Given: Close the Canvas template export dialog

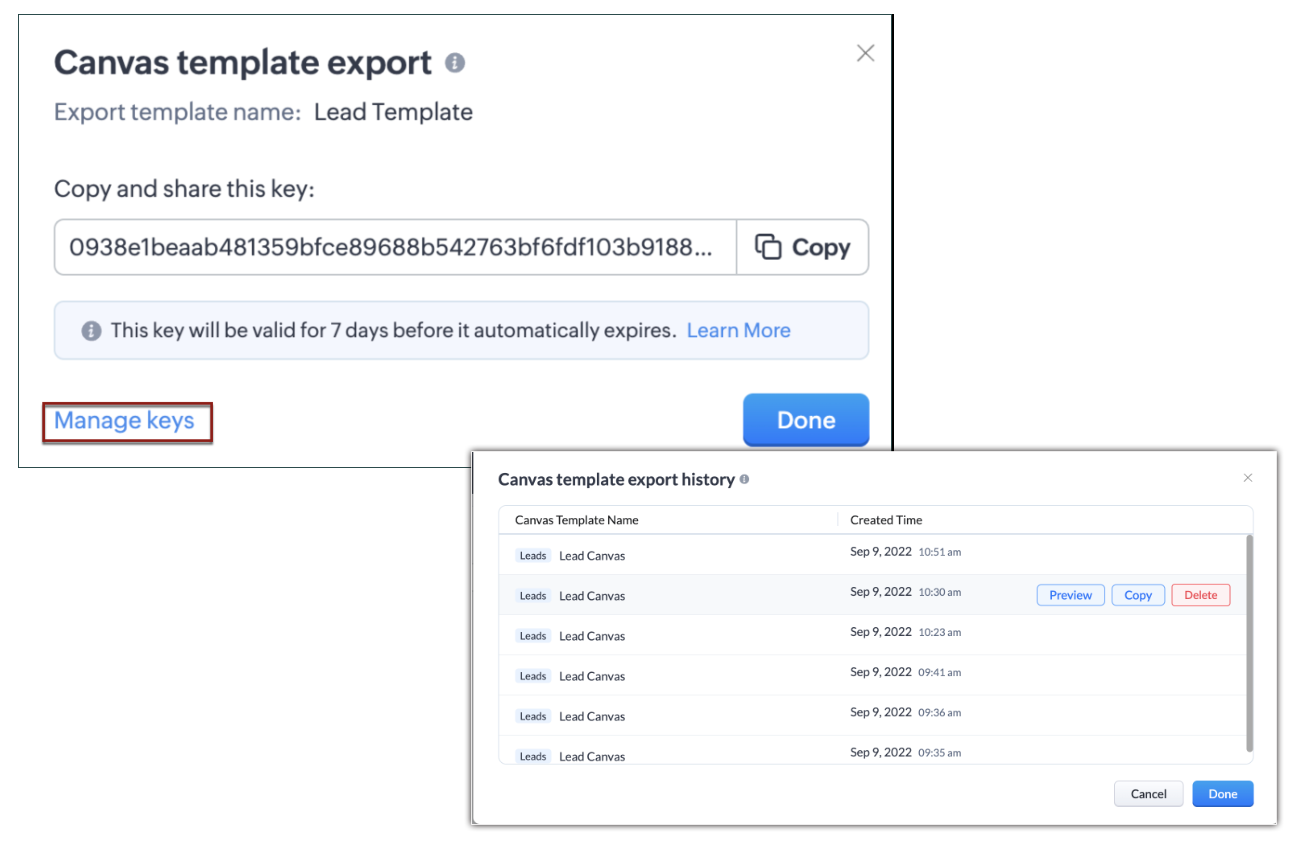Looking at the screenshot, I should point(865,53).
